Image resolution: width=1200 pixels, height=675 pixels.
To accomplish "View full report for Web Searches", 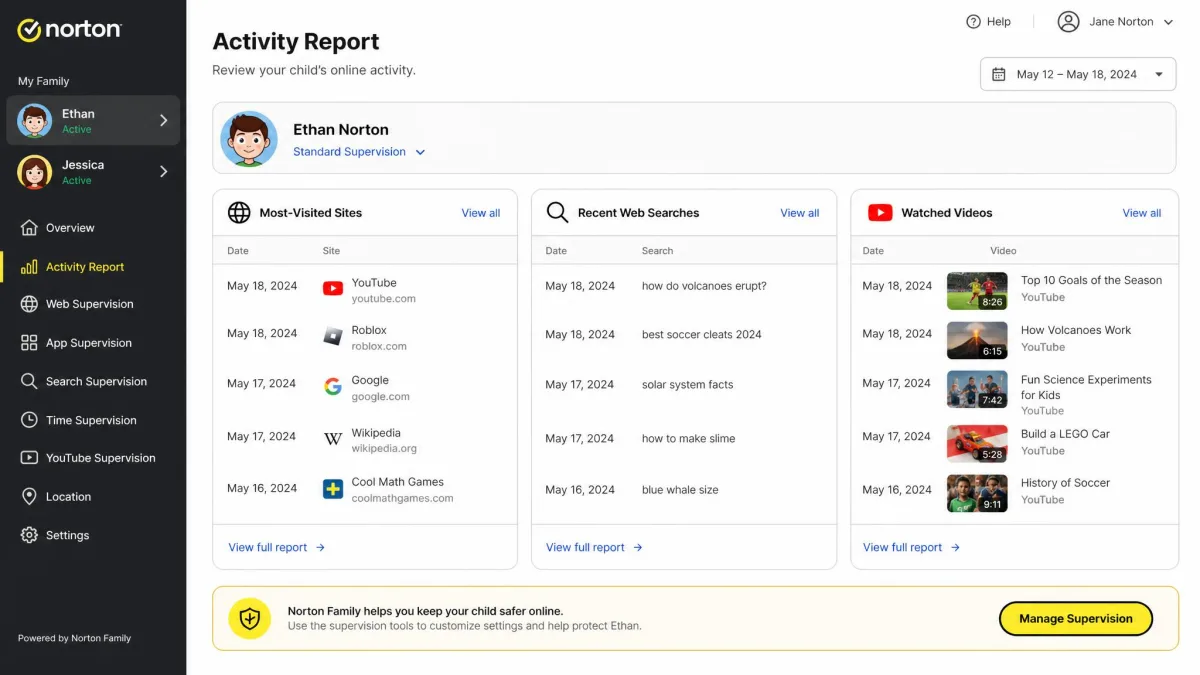I will tap(594, 547).
